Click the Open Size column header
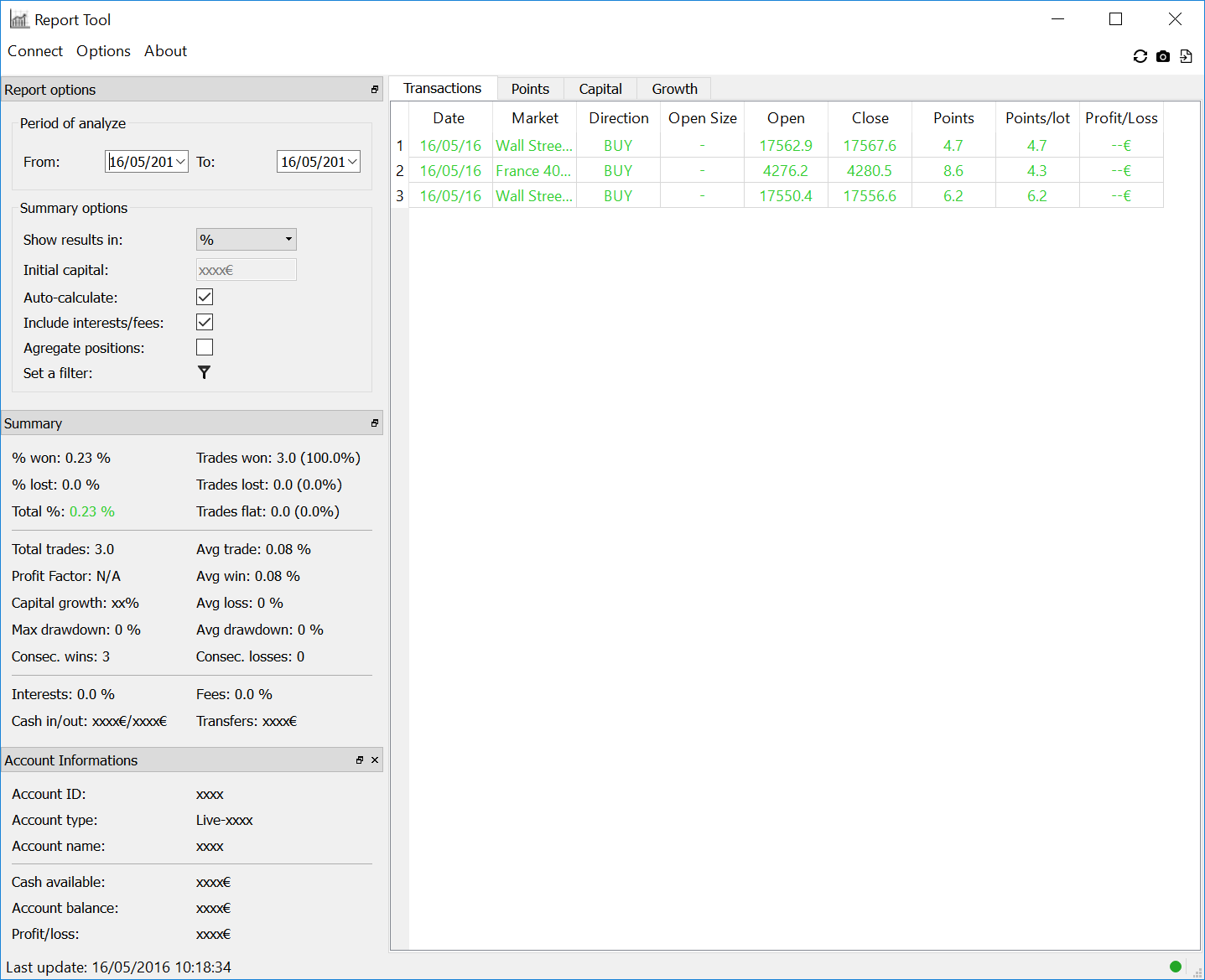This screenshot has width=1205, height=980. [703, 118]
